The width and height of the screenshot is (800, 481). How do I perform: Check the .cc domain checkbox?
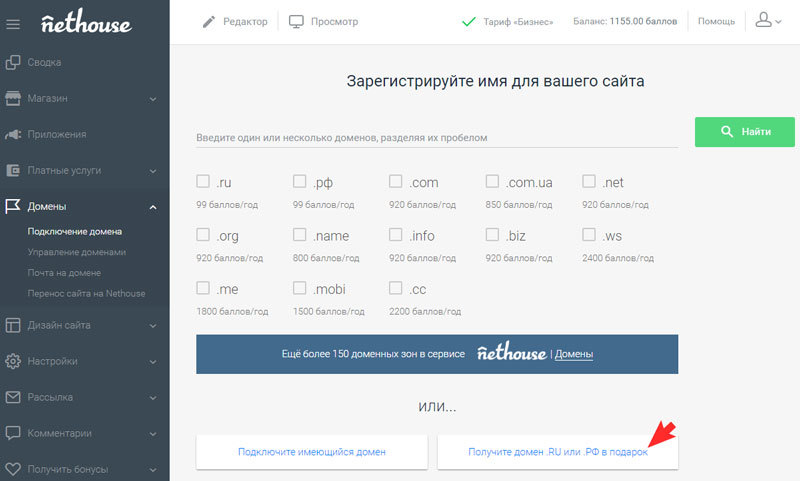(395, 288)
